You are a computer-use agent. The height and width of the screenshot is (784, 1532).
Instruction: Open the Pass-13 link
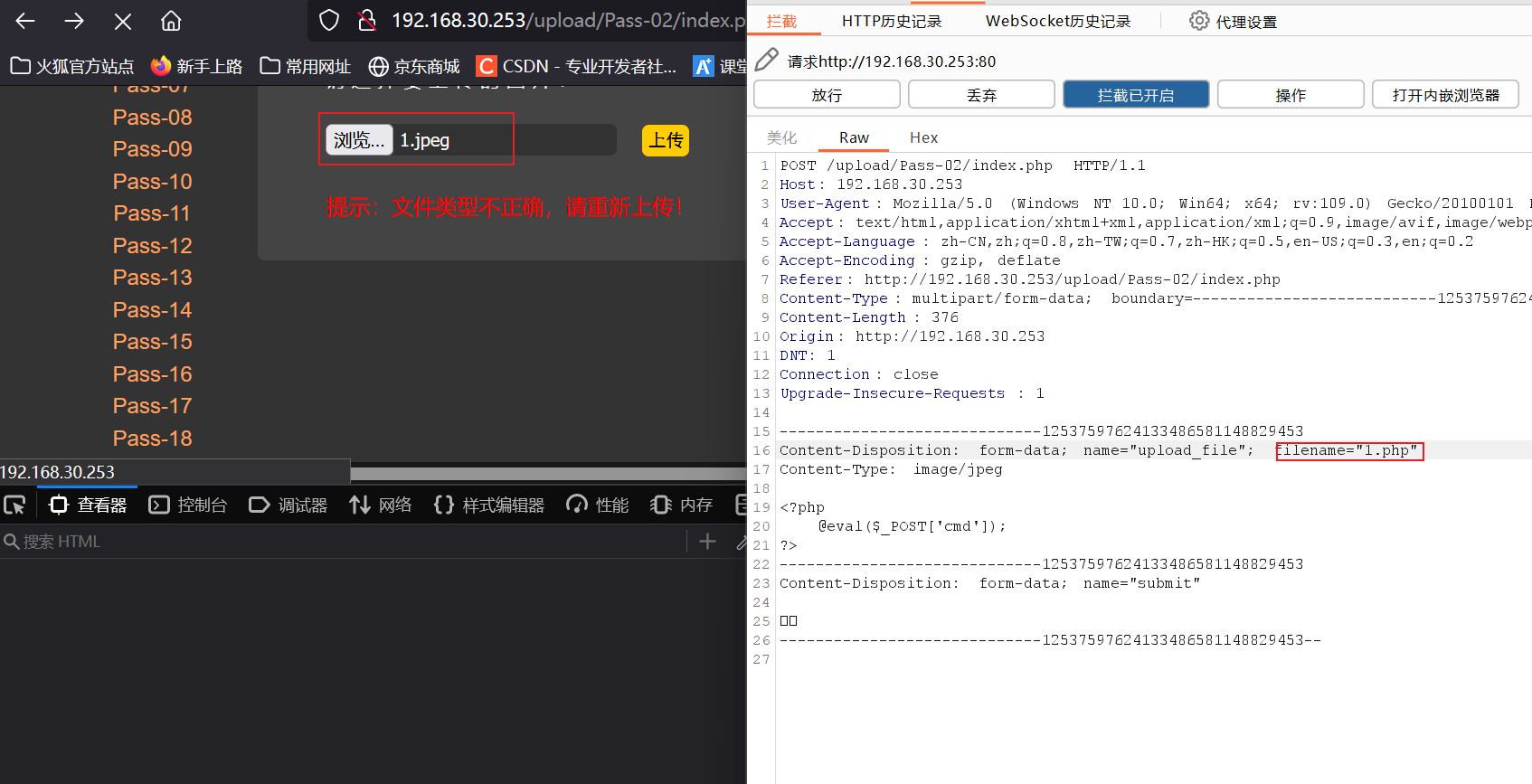point(153,278)
